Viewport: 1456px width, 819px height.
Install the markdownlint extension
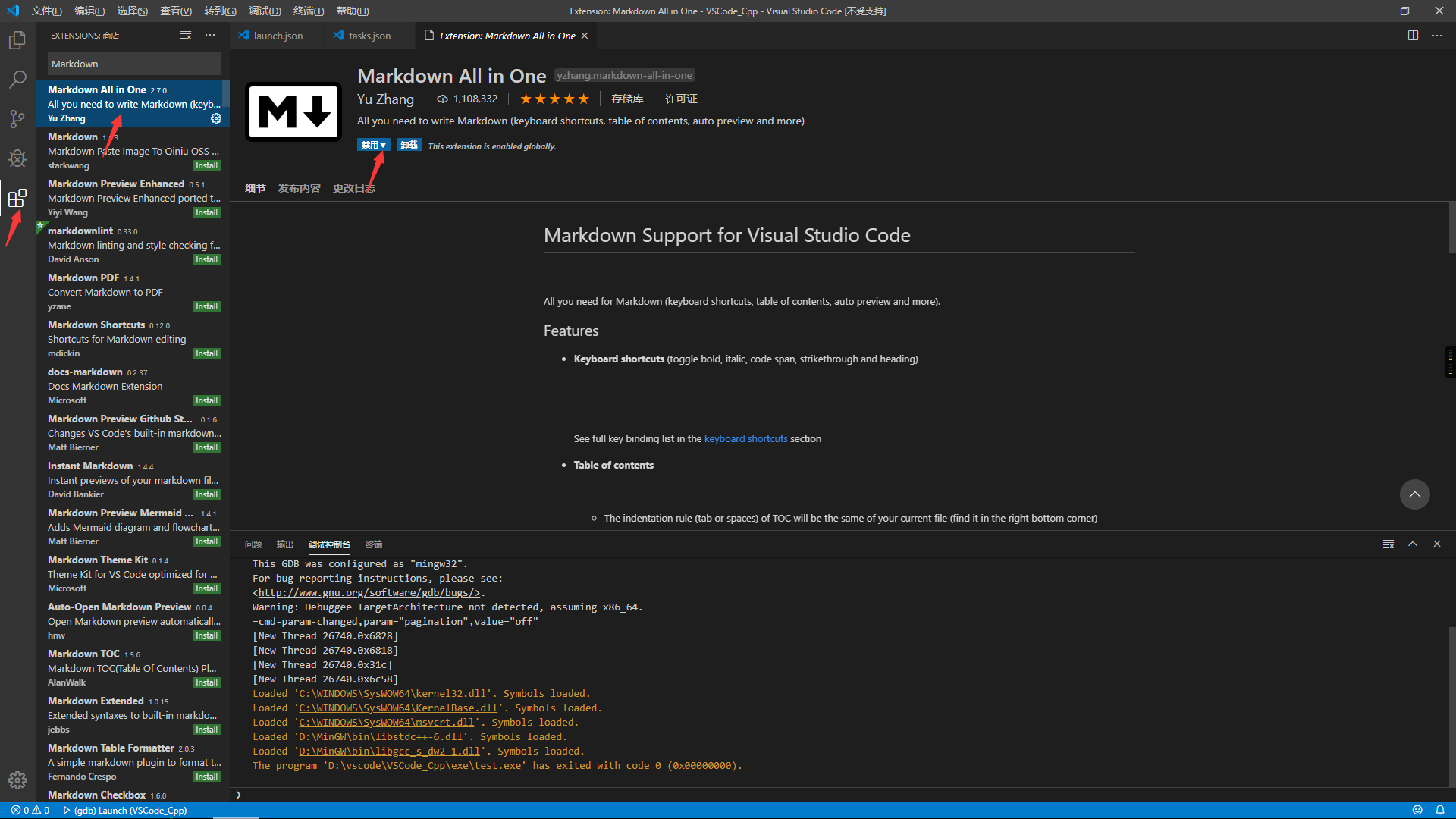point(206,260)
